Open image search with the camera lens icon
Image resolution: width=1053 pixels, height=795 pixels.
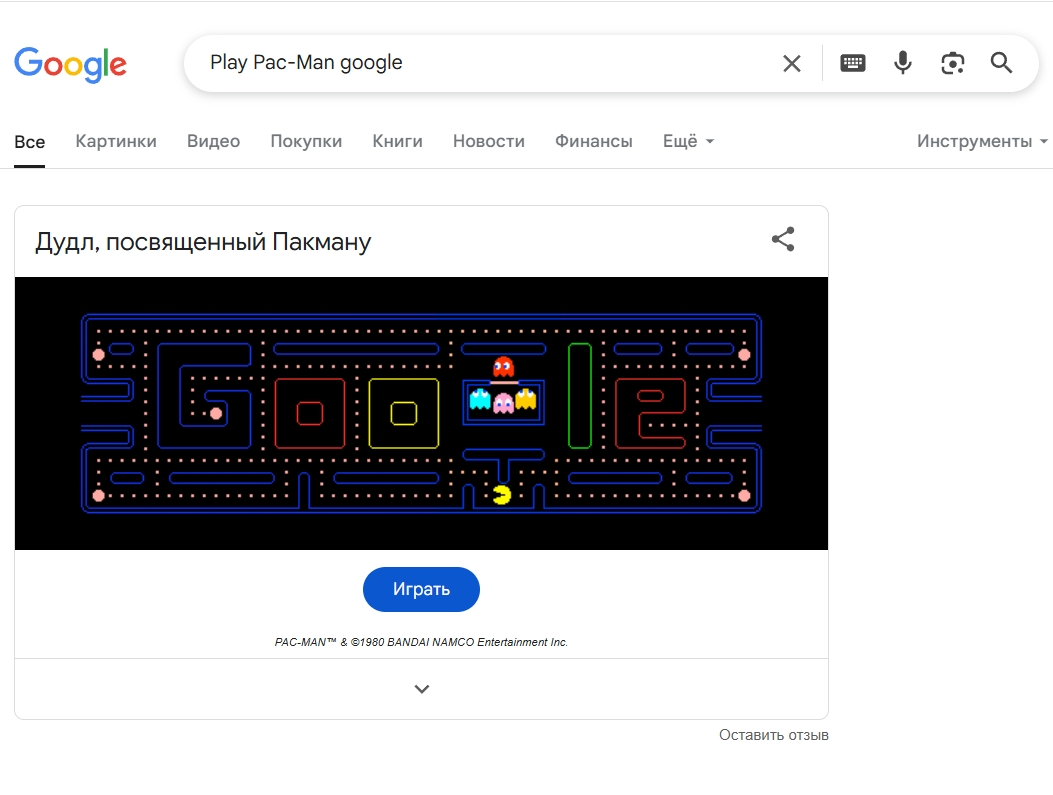click(952, 63)
